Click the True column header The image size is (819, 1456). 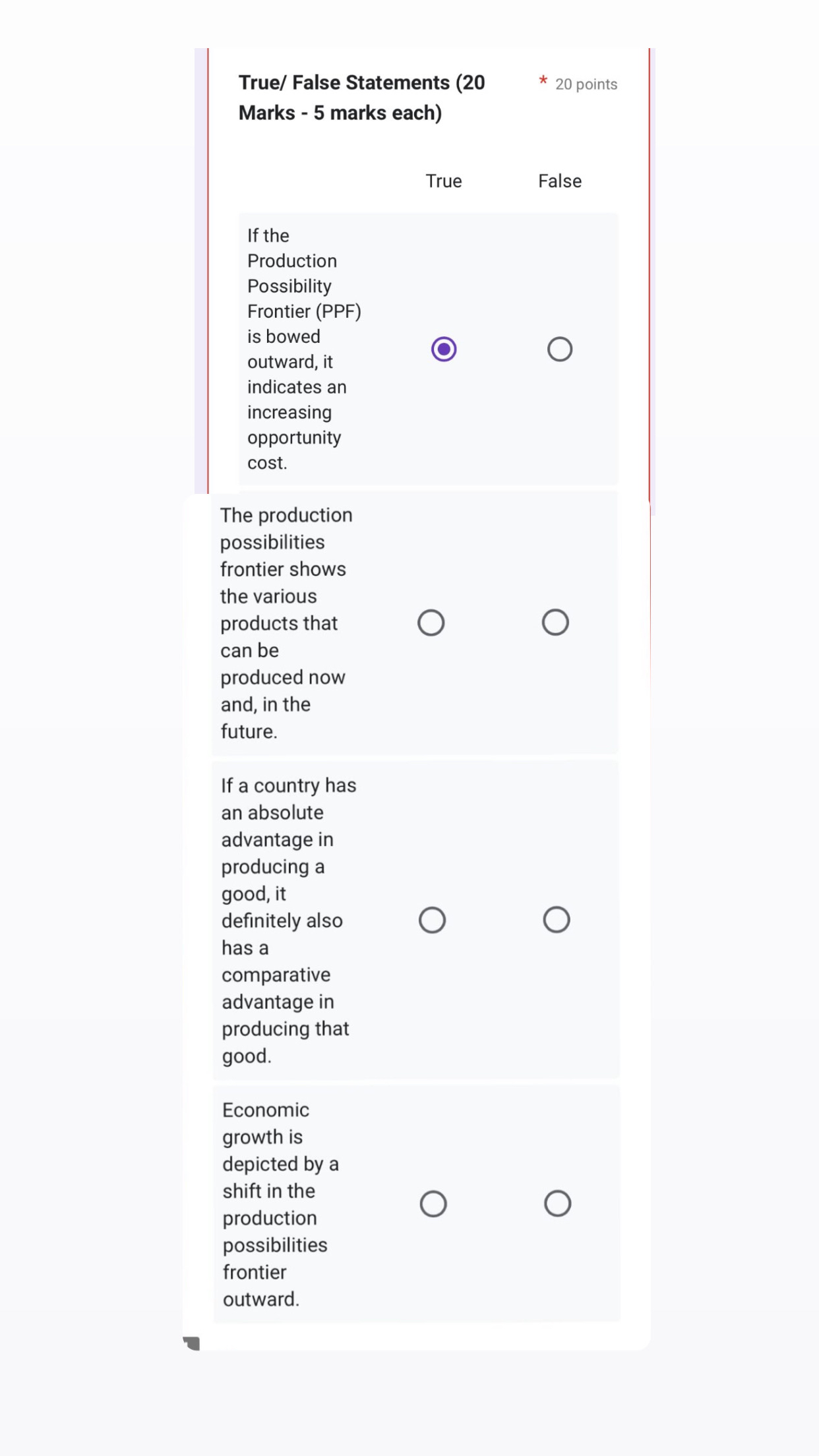(x=443, y=180)
